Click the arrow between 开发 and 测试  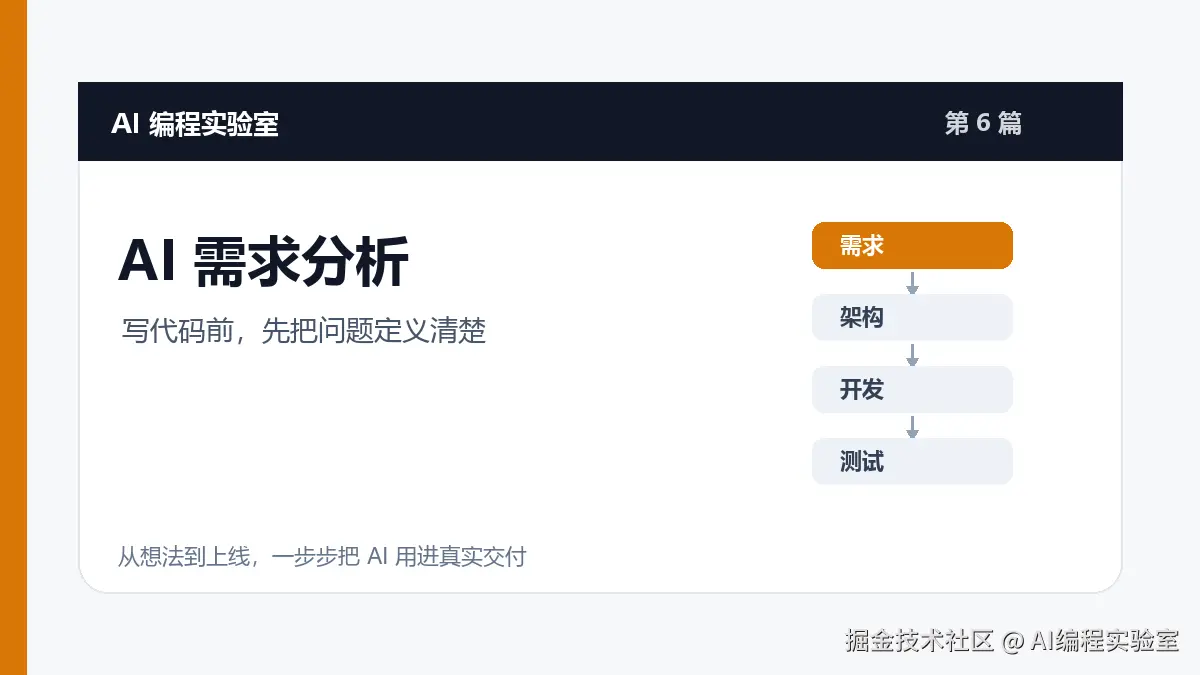(912, 426)
